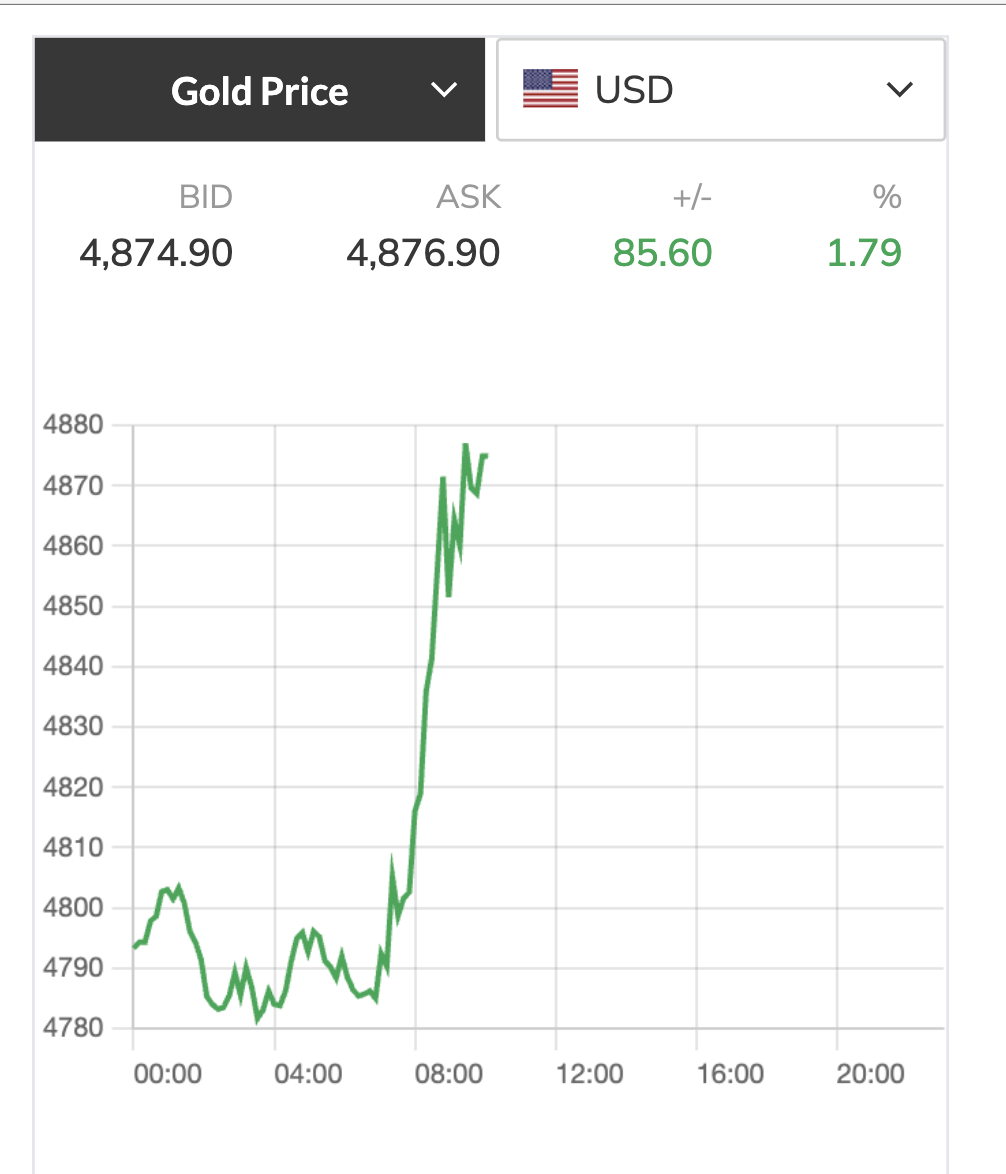Click the 04:00 time axis label

[308, 1074]
